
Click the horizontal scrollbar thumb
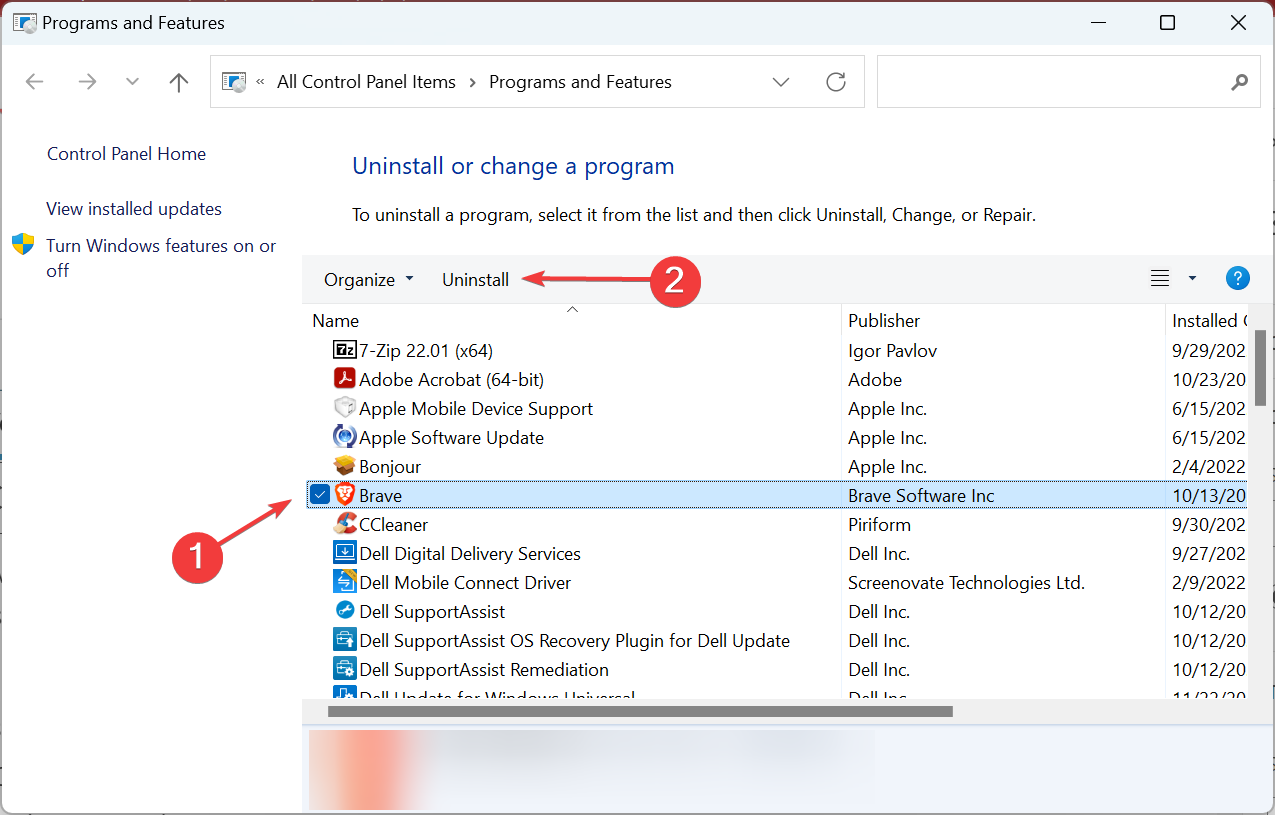click(x=640, y=712)
